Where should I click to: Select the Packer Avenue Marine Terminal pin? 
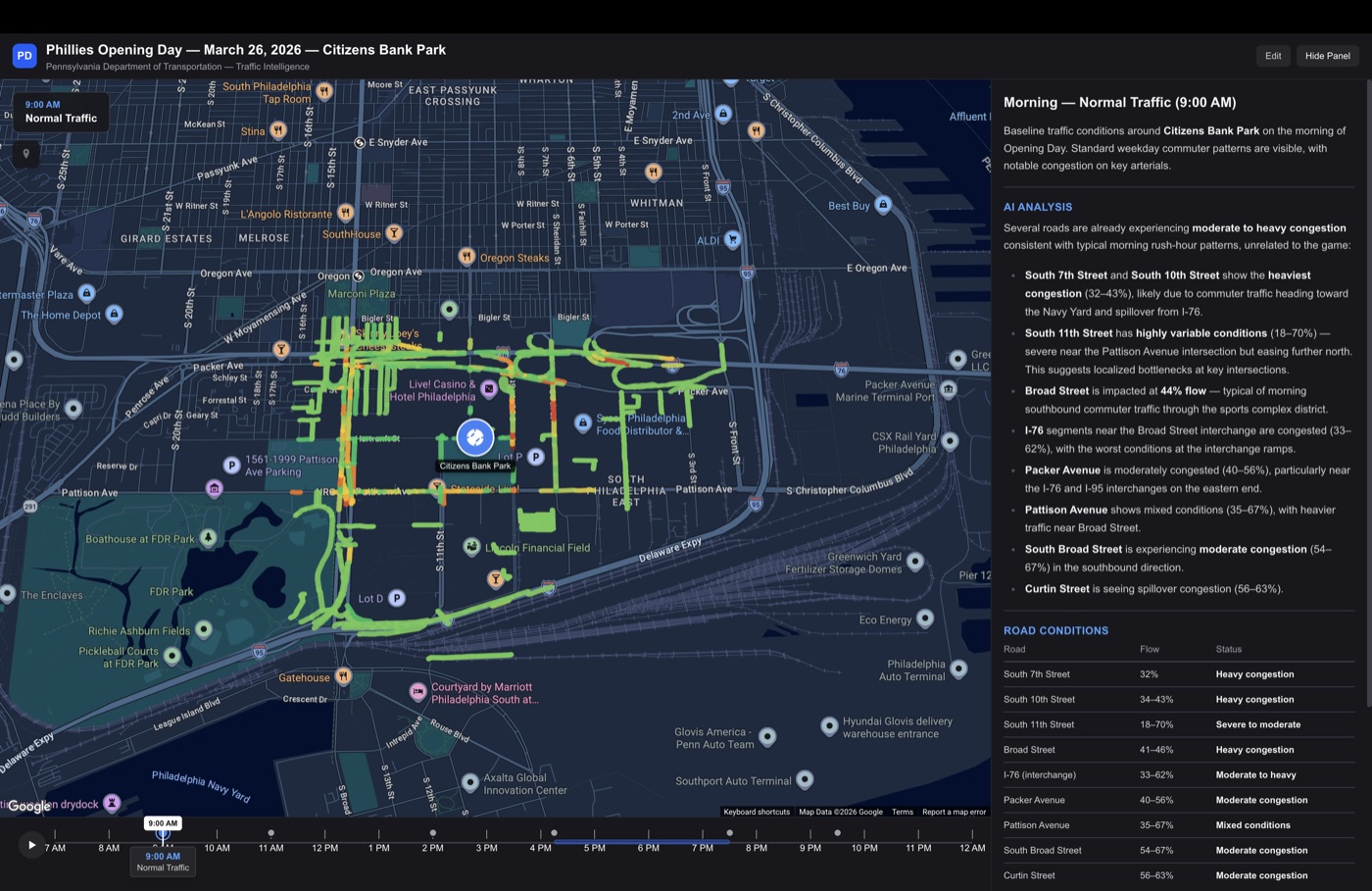pyautogui.click(x=949, y=390)
